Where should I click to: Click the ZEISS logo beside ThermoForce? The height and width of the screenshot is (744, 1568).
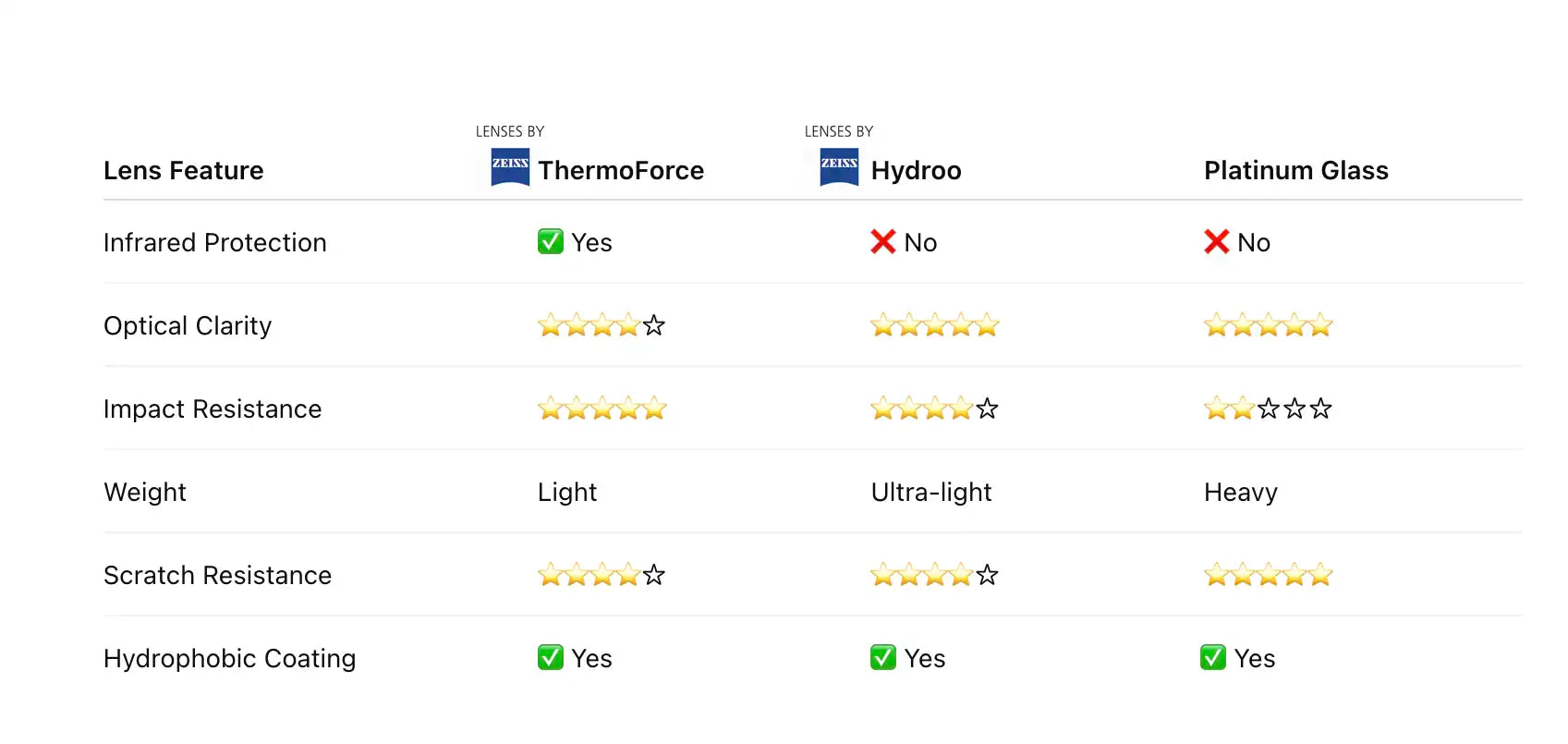(510, 166)
